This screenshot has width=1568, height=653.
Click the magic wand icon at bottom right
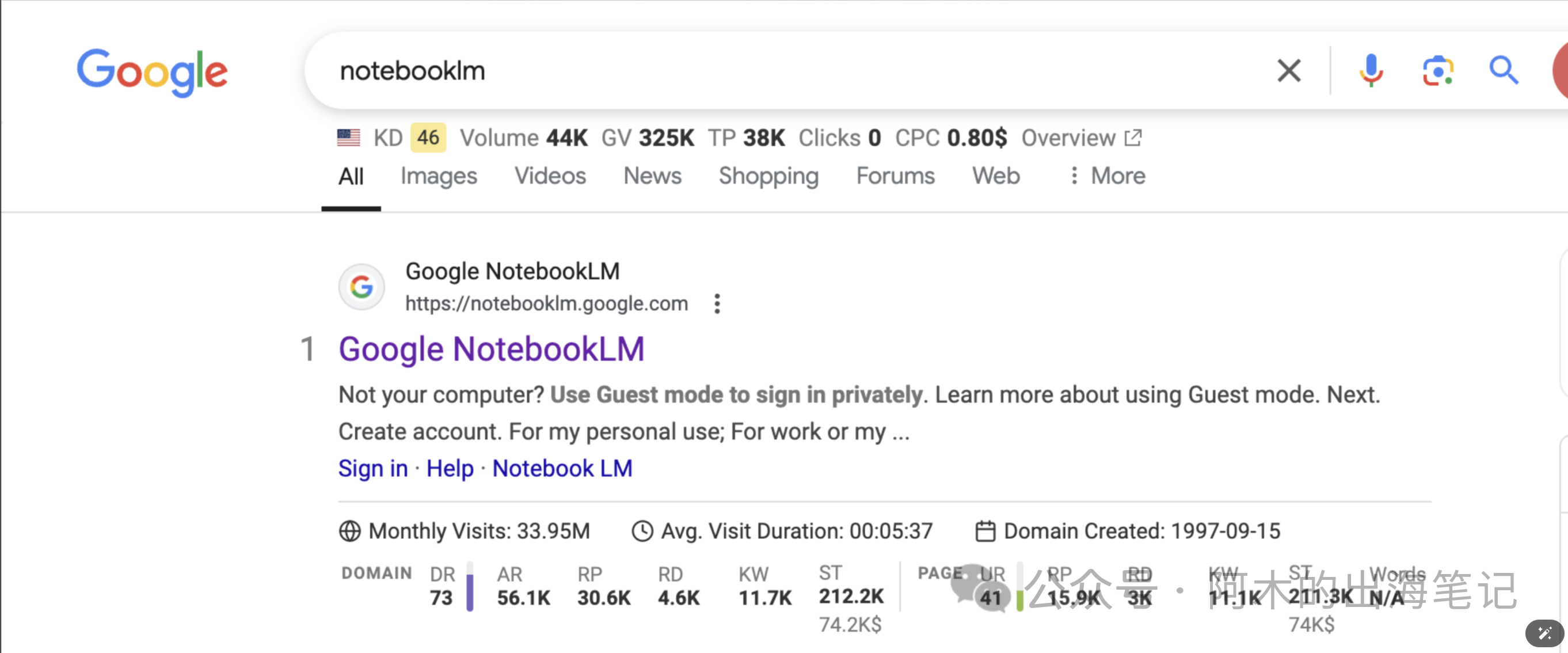tap(1544, 633)
